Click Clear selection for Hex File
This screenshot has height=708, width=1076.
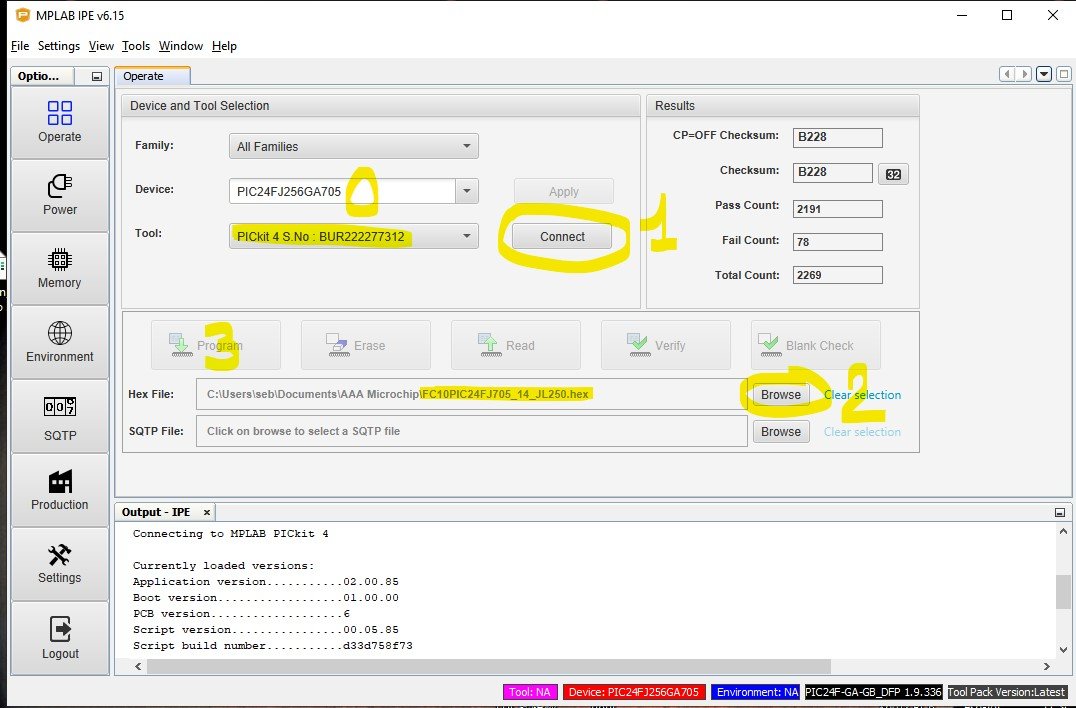(x=862, y=395)
